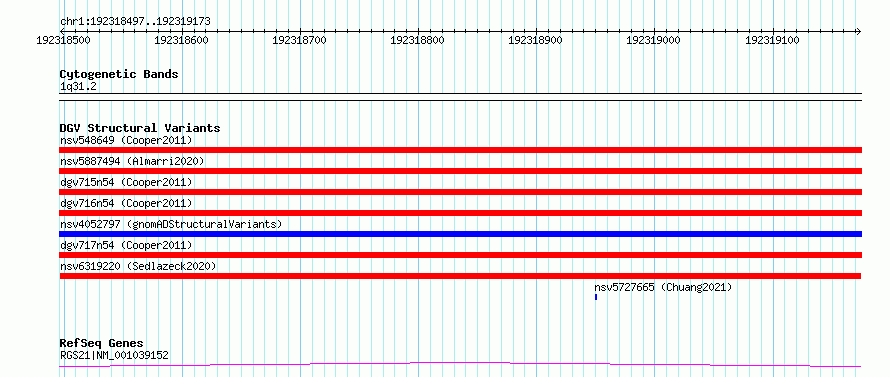Image resolution: width=890 pixels, height=377 pixels.
Task: Click the red bar under nsv6319220
Action: click(460, 276)
